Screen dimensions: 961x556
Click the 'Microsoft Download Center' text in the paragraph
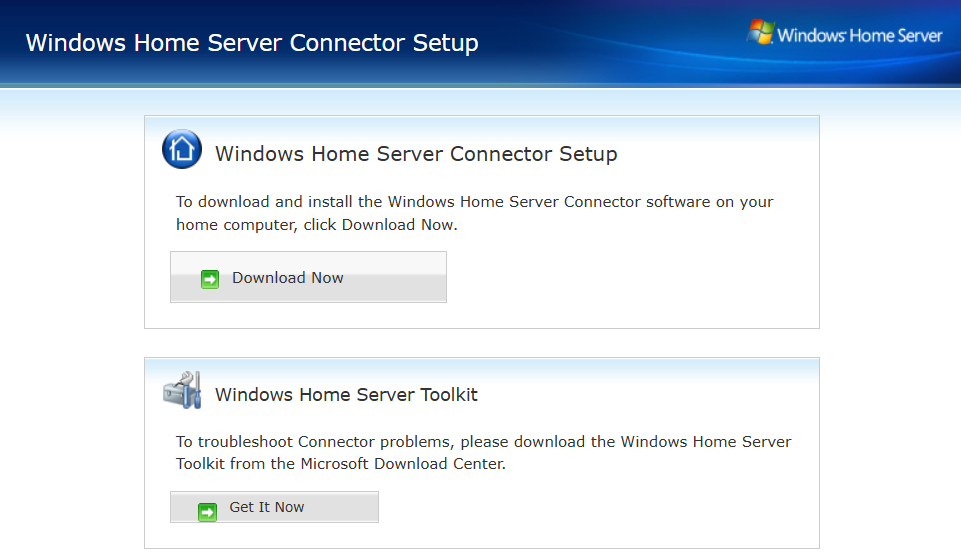[419, 464]
